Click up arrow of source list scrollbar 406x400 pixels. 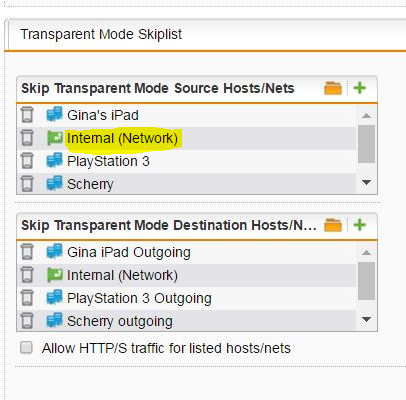pyautogui.click(x=366, y=115)
